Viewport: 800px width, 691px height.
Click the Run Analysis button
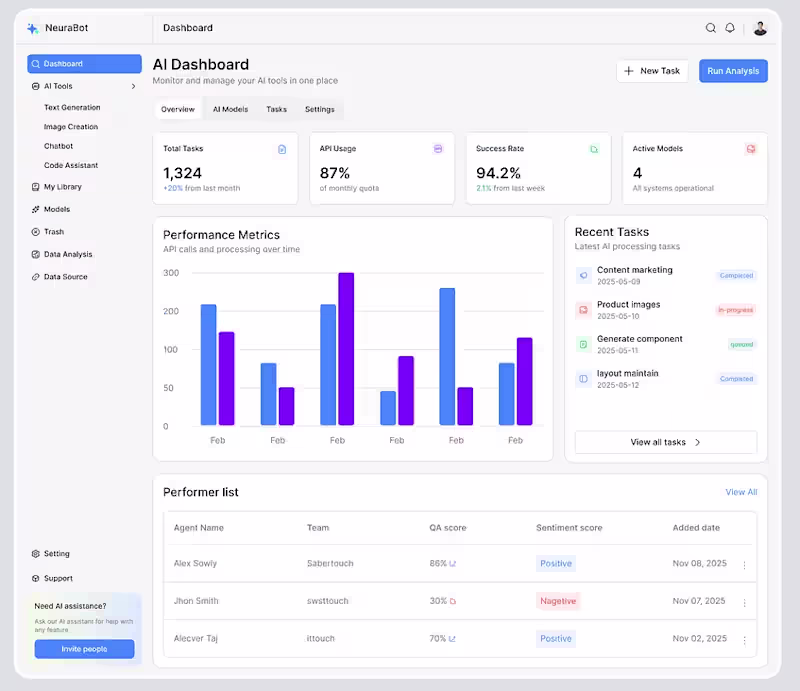(x=733, y=71)
